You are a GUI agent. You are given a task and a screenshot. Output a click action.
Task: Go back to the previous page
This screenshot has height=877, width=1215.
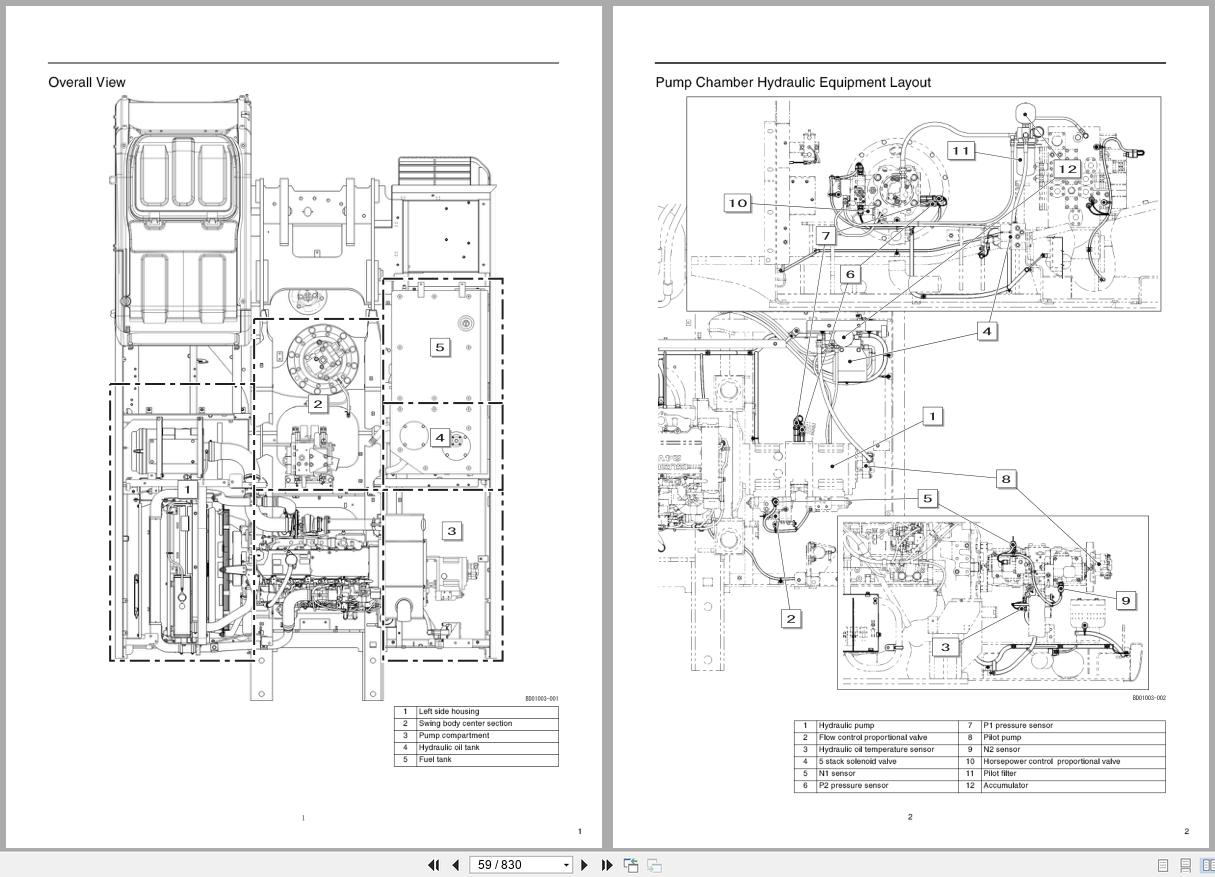(455, 864)
